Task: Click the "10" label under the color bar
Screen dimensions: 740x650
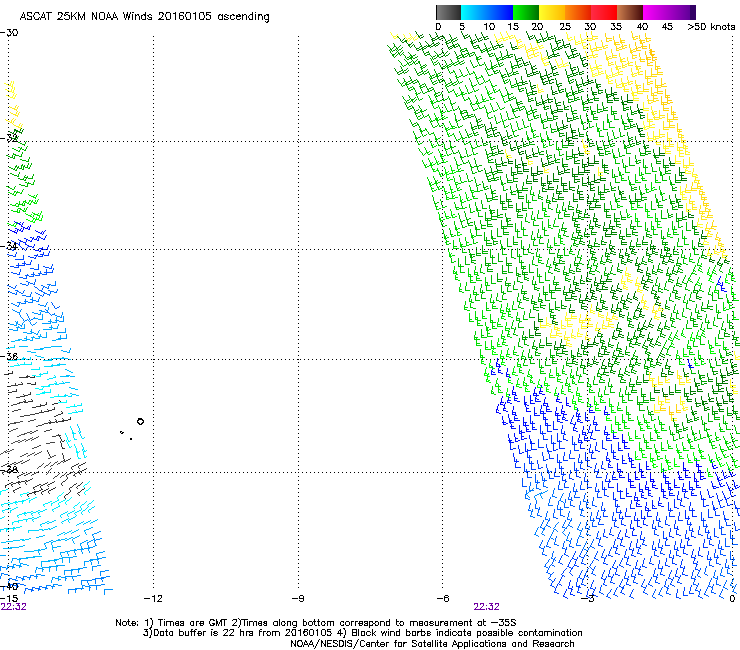Action: 489,27
